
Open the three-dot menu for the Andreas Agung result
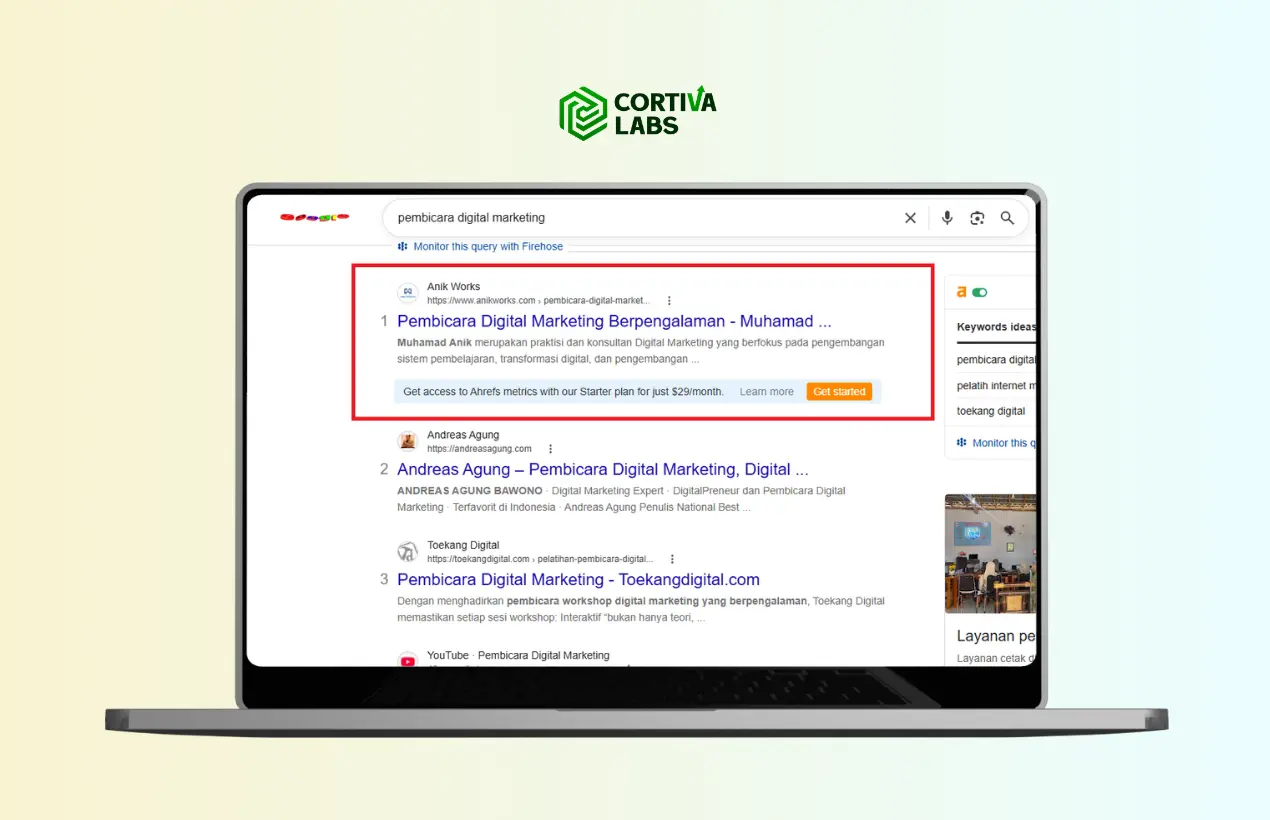(550, 449)
